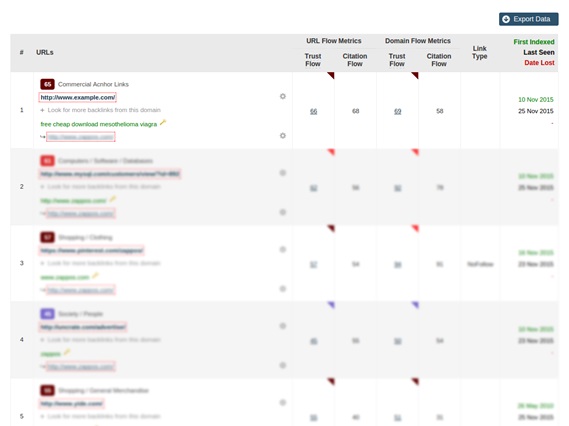
Task: Click row 4 purple URL Trust Flow corner marker
Action: click(x=331, y=304)
